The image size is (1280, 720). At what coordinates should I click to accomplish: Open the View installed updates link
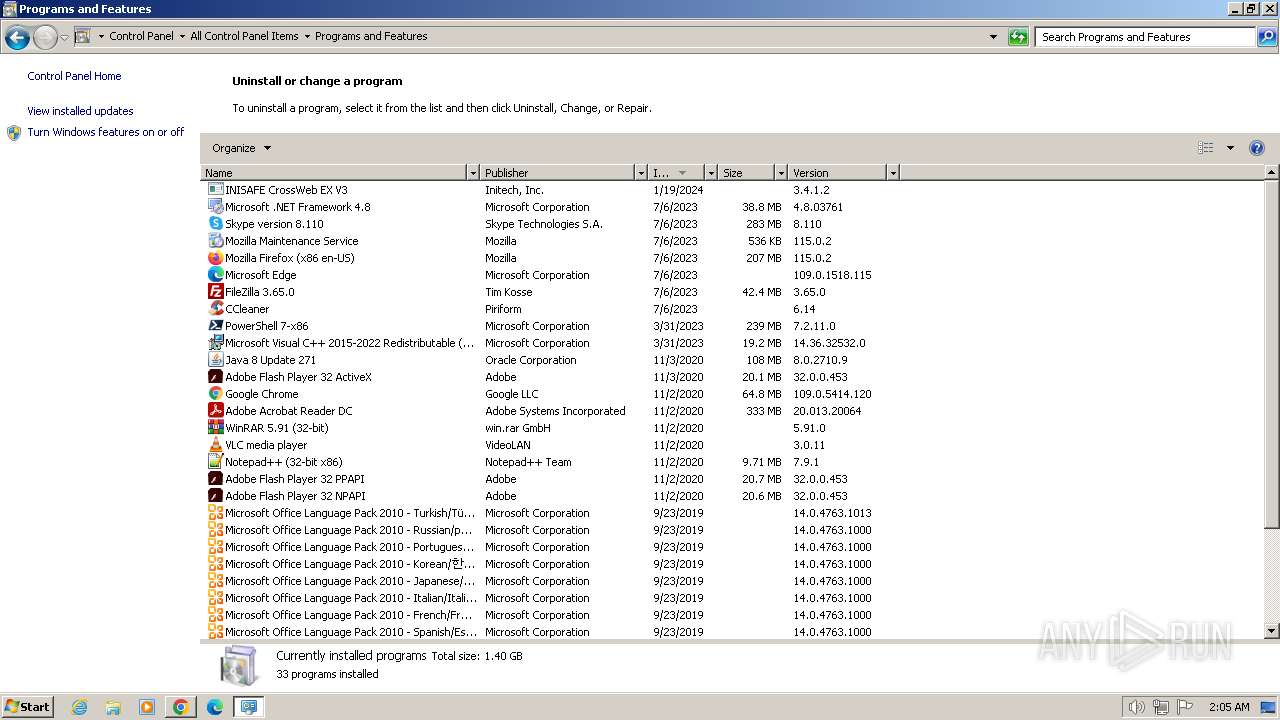click(80, 111)
